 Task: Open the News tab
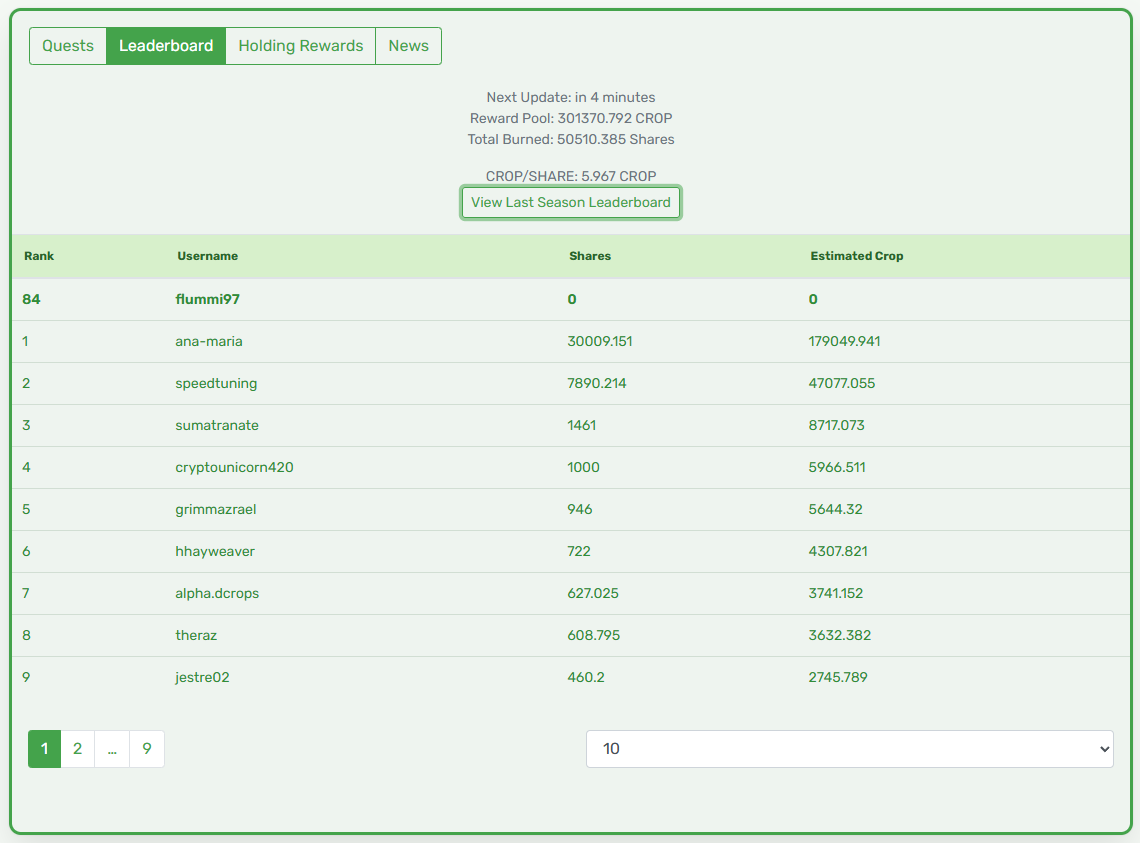point(408,46)
